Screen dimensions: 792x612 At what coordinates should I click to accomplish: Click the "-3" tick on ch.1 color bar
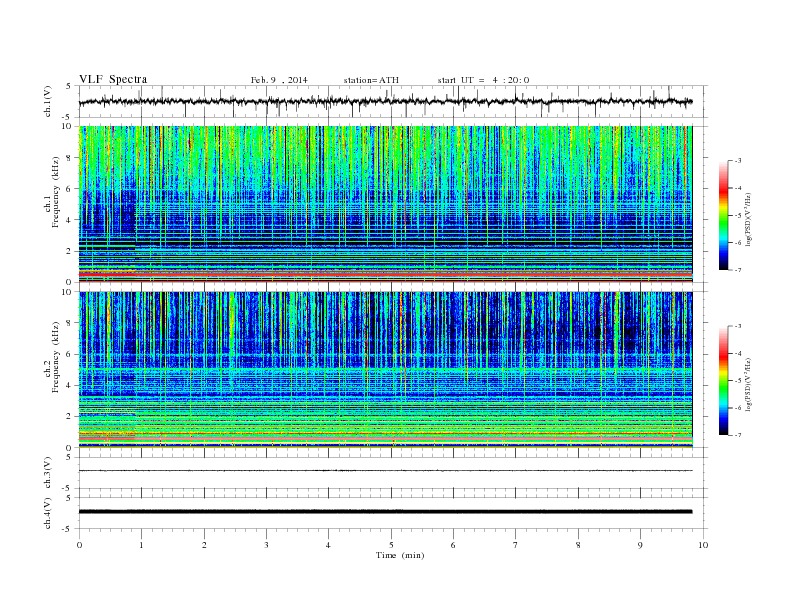(738, 161)
